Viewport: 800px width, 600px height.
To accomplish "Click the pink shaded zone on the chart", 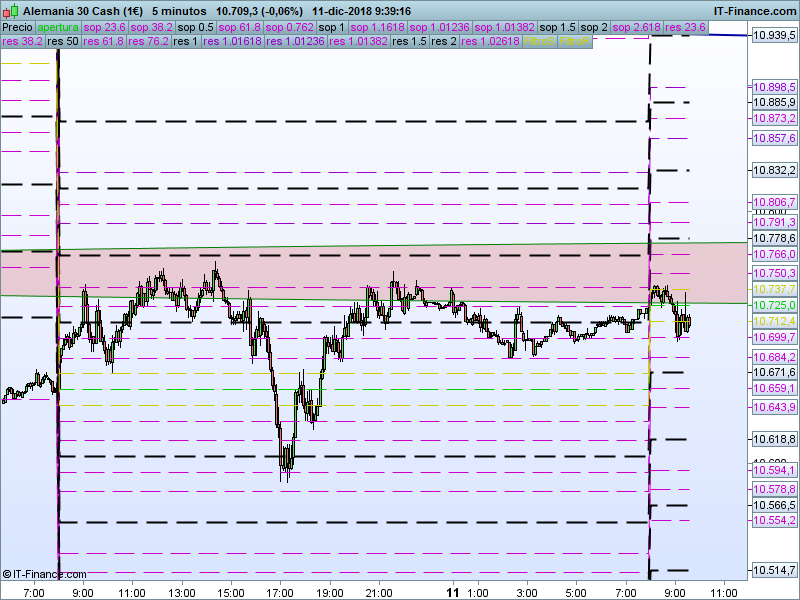I will (x=350, y=272).
